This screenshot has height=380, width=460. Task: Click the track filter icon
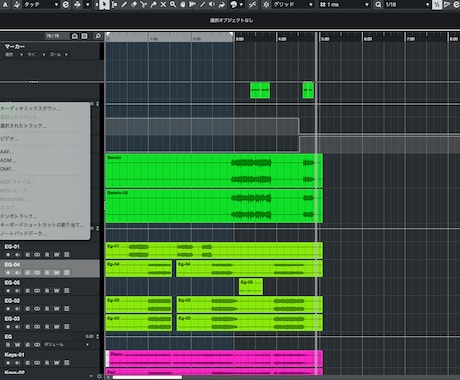tap(85, 36)
